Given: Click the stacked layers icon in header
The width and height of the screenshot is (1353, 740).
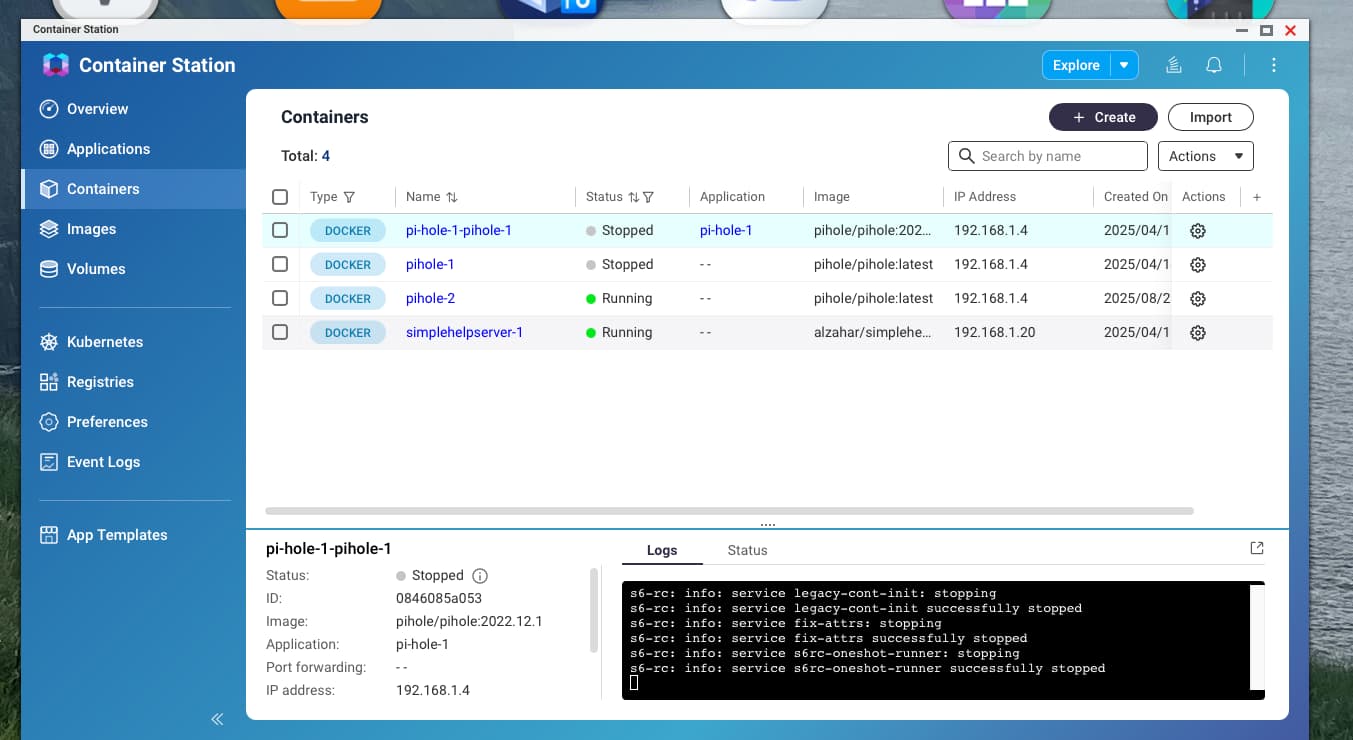Looking at the screenshot, I should point(1174,65).
